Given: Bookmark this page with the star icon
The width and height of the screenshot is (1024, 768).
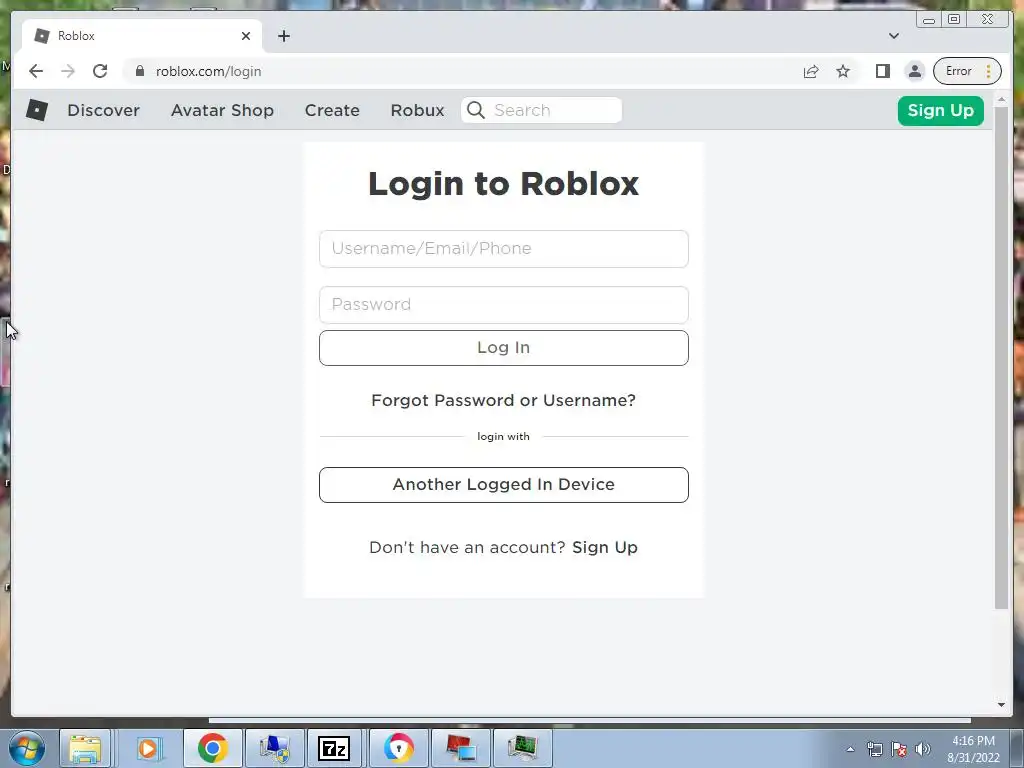Looking at the screenshot, I should click(x=843, y=71).
